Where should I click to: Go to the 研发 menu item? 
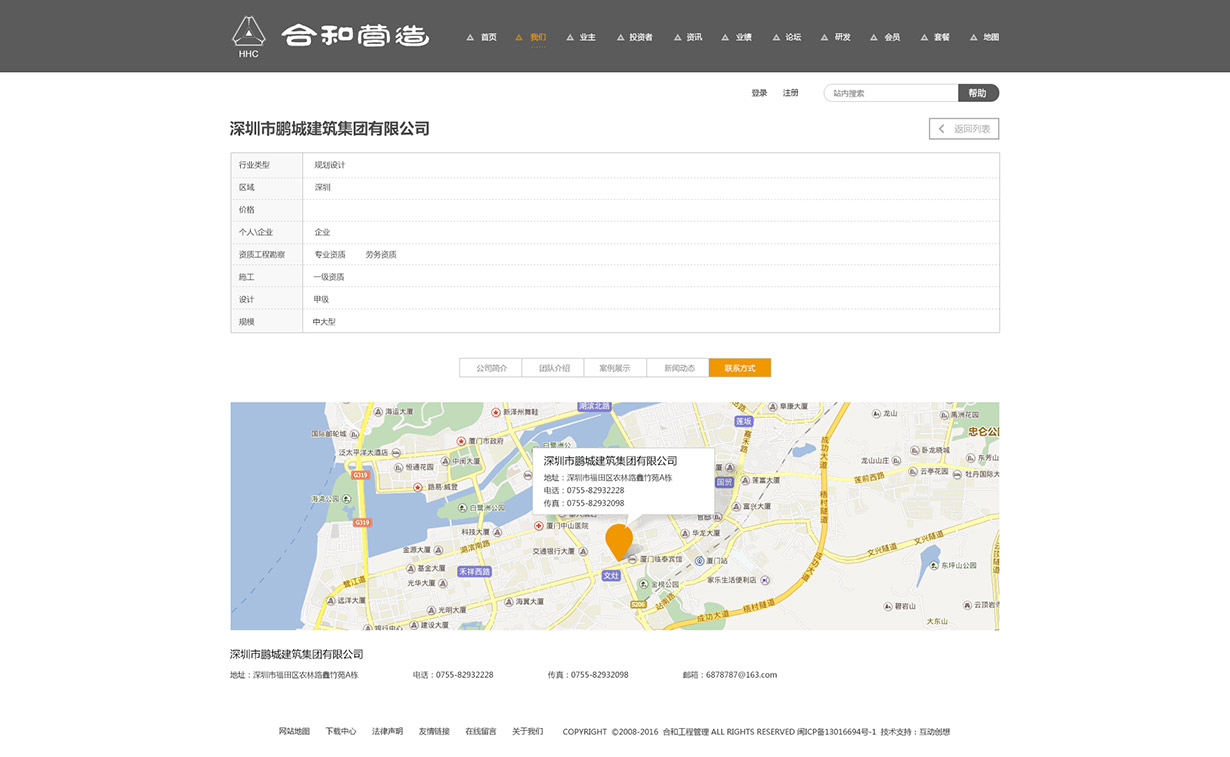point(843,38)
